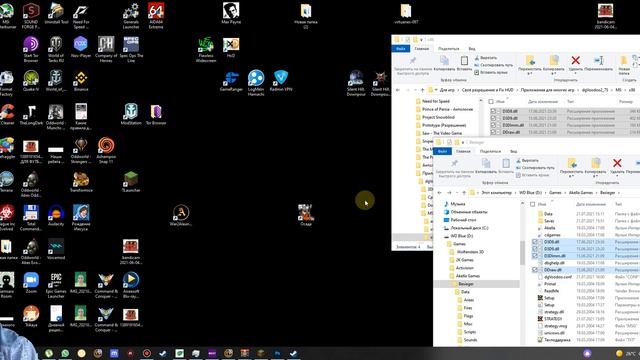Switch to 'Поделиться' tab in x86 window
Viewport: 640px width, 360px height.
point(449,49)
